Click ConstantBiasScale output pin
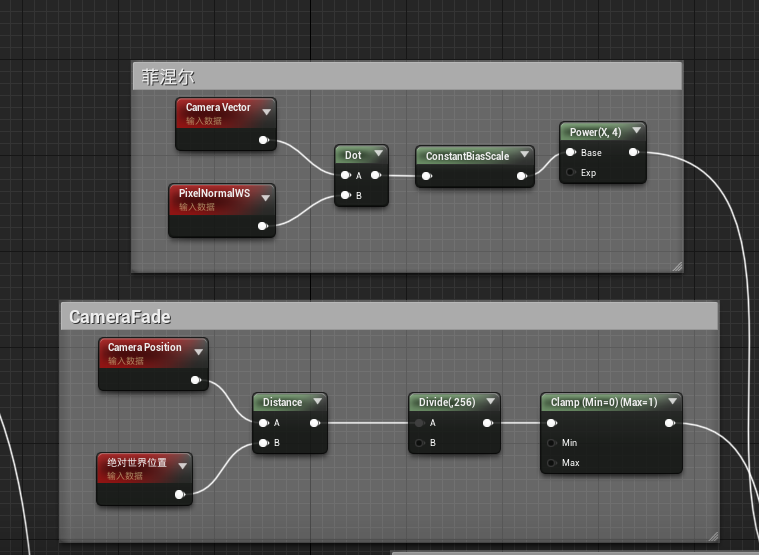Screen dimensions: 759x555 coord(521,176)
